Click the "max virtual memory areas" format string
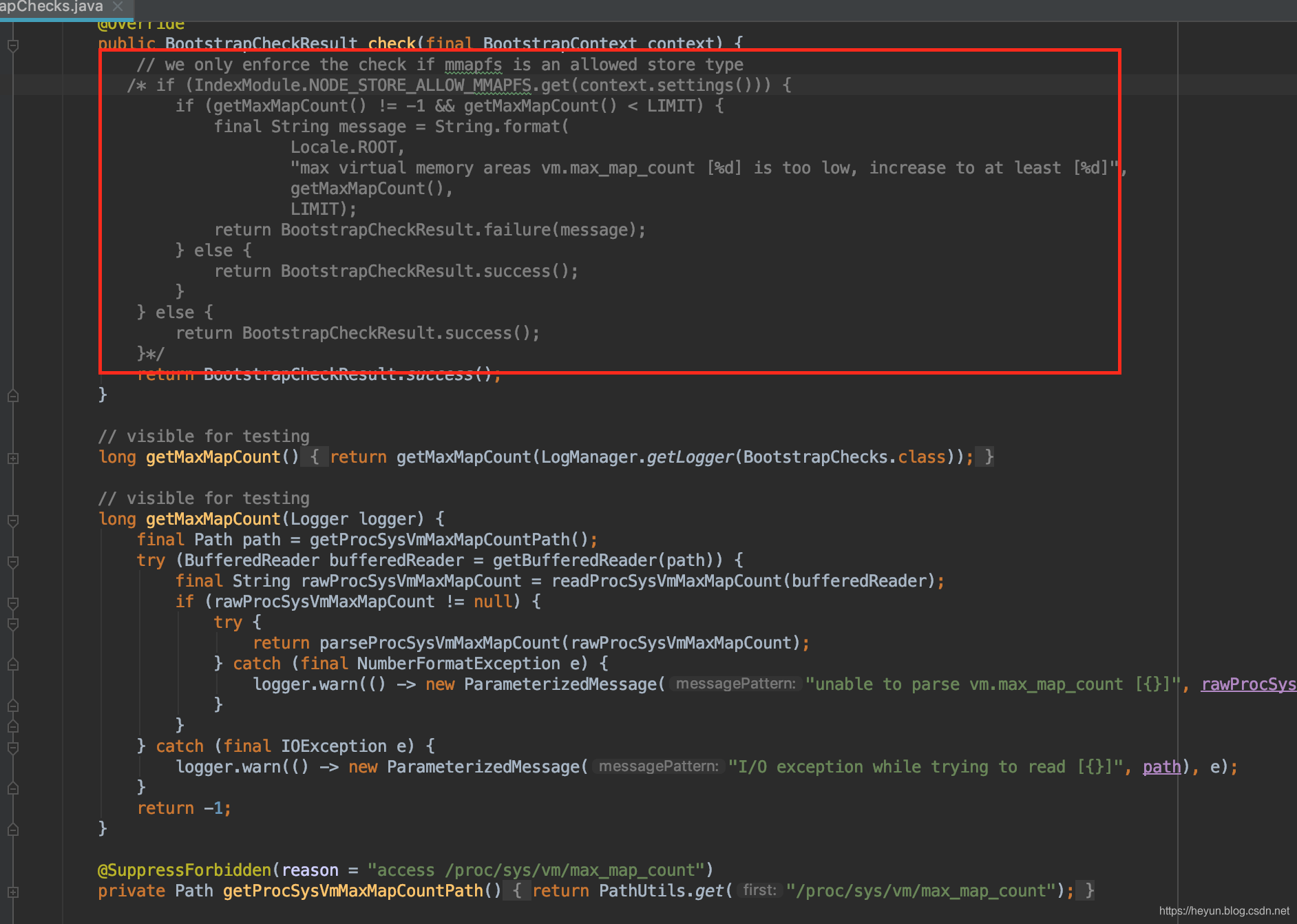 [704, 168]
